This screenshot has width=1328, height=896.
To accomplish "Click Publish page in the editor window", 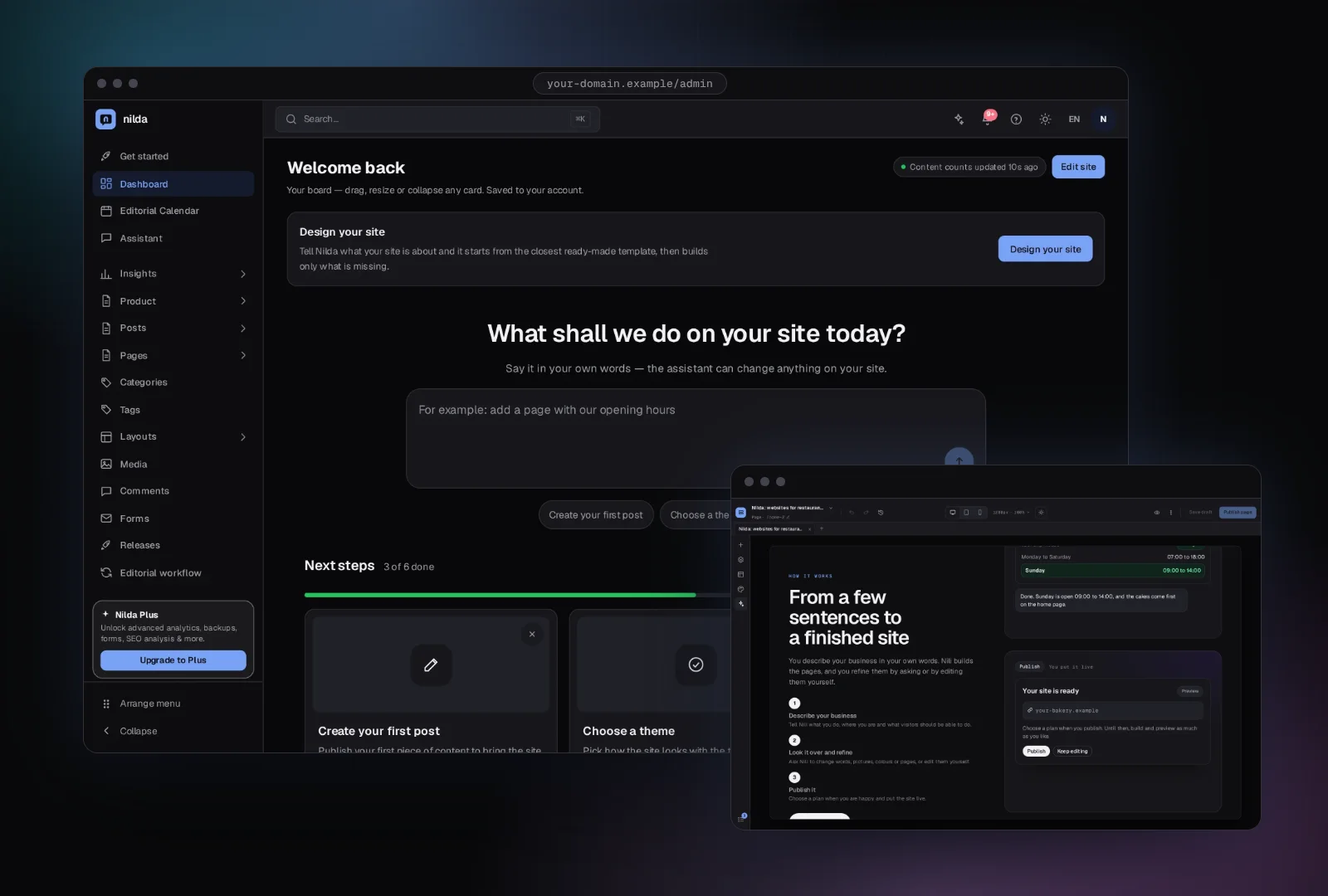I will [1238, 513].
